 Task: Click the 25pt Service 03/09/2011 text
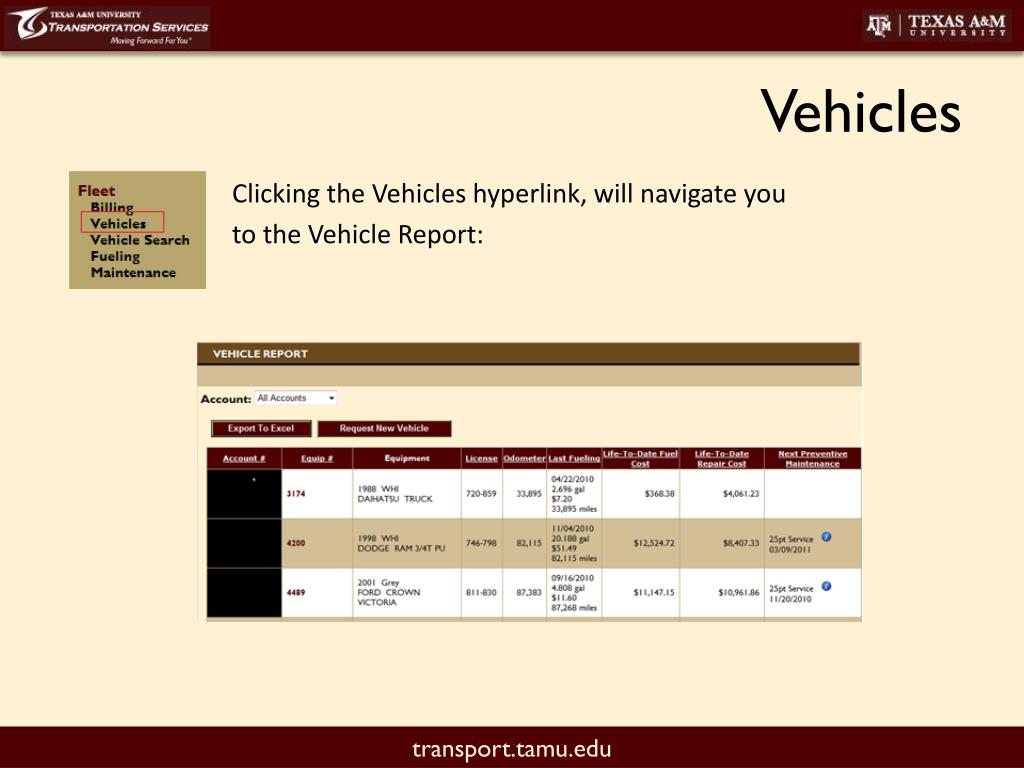791,544
